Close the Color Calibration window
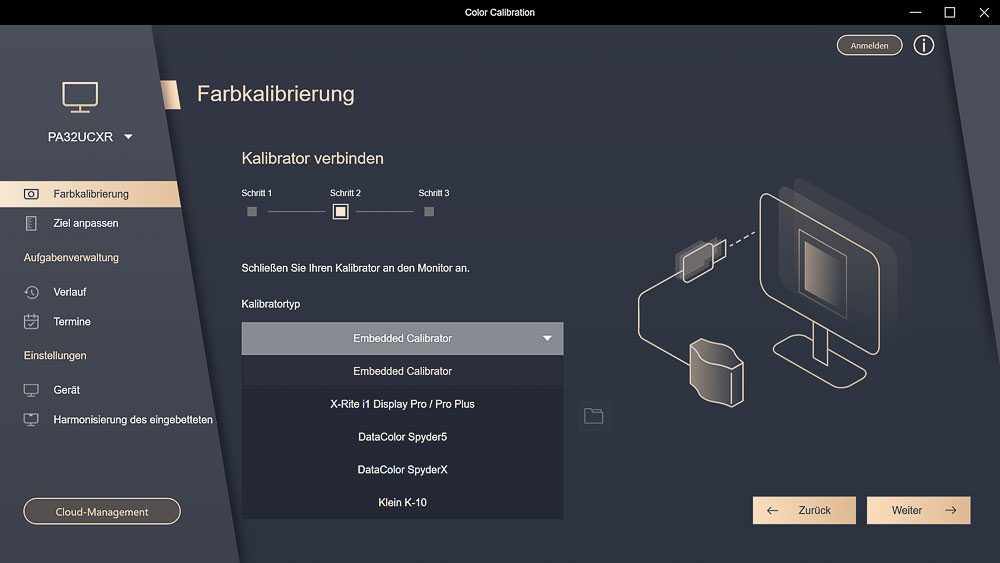This screenshot has height=563, width=1000. point(984,12)
